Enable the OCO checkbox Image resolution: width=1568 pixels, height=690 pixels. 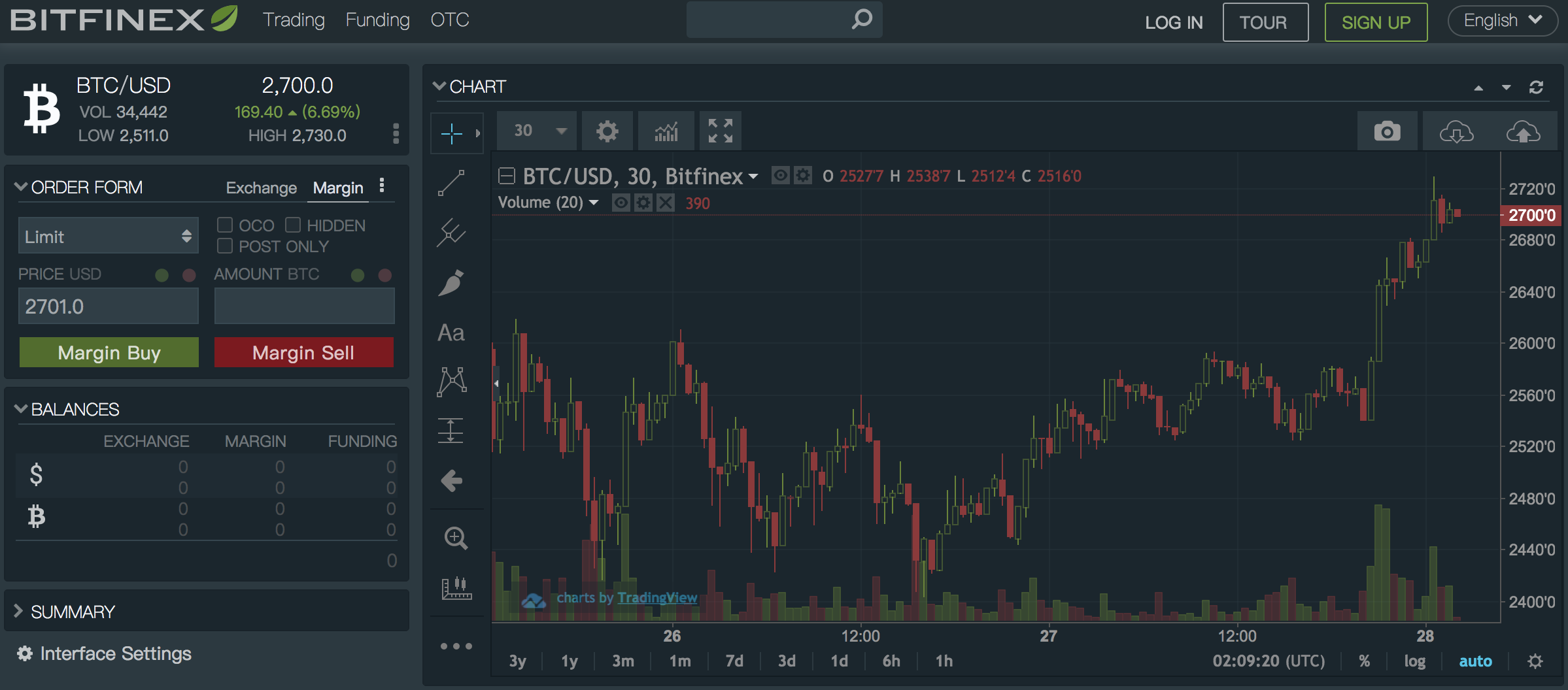click(225, 225)
